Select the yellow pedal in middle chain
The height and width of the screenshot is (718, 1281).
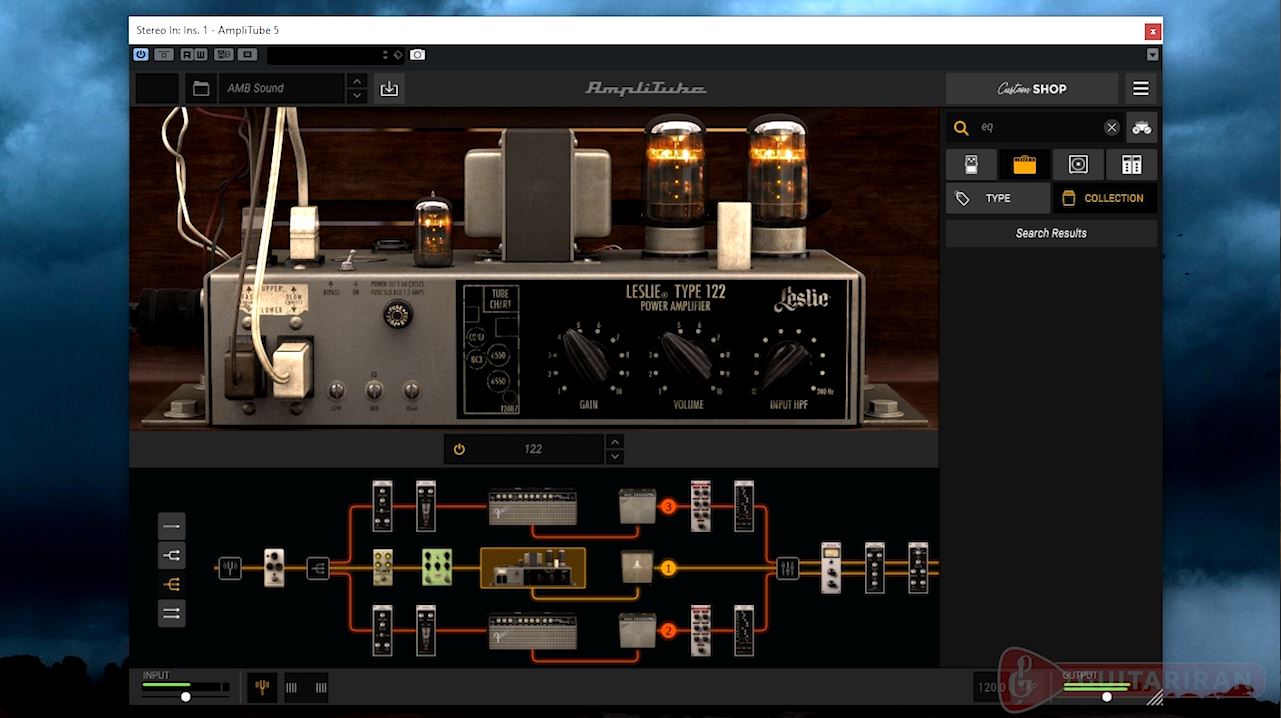click(383, 567)
